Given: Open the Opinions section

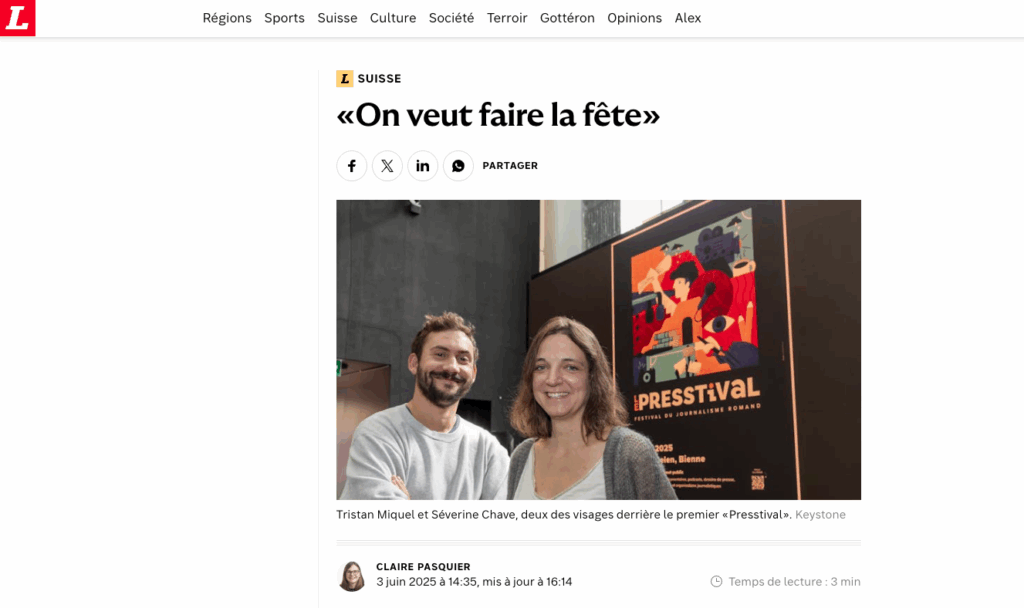Looking at the screenshot, I should (x=634, y=18).
